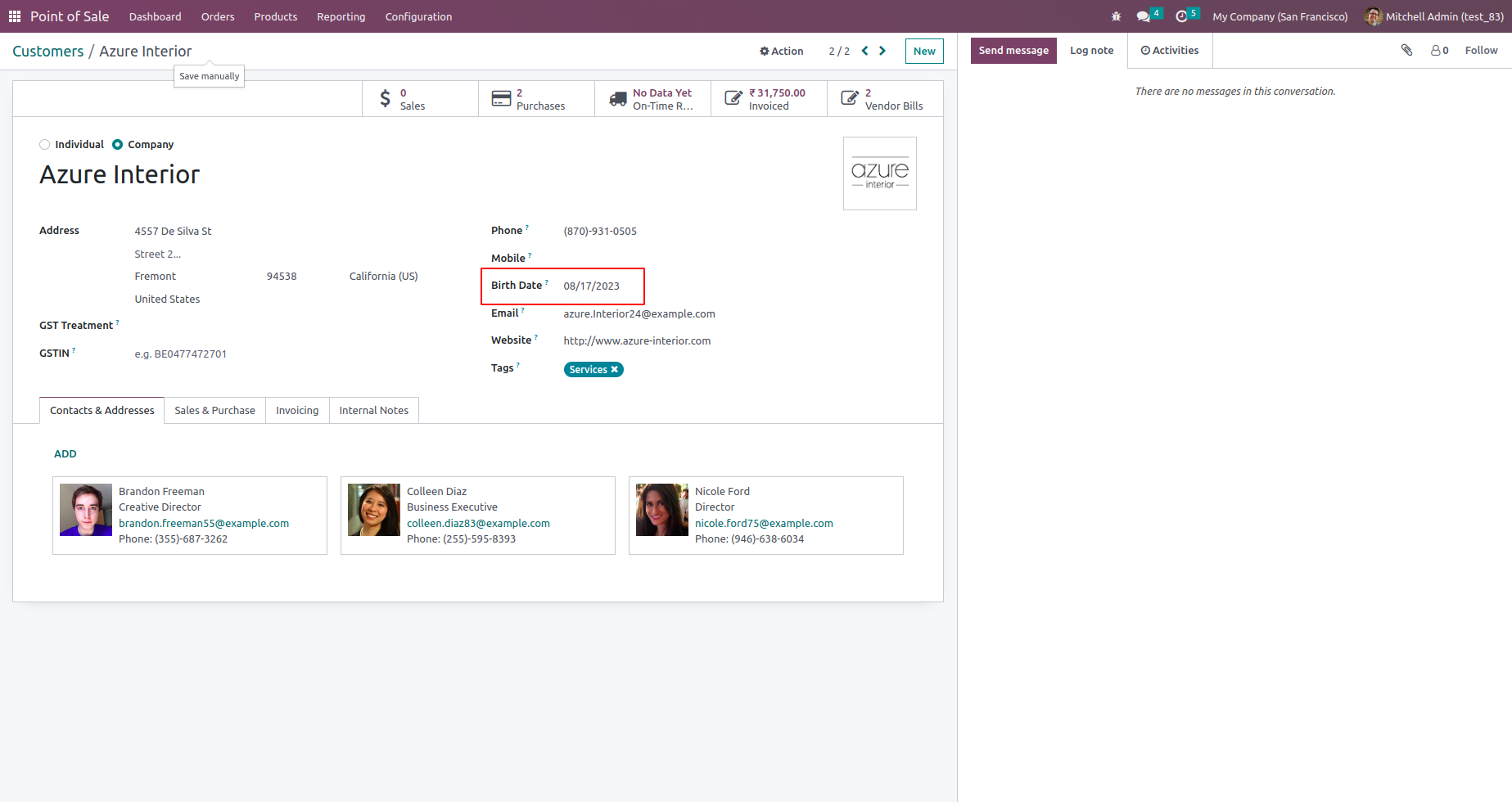This screenshot has height=802, width=1512.
Task: Click Follow button
Action: pyautogui.click(x=1481, y=51)
